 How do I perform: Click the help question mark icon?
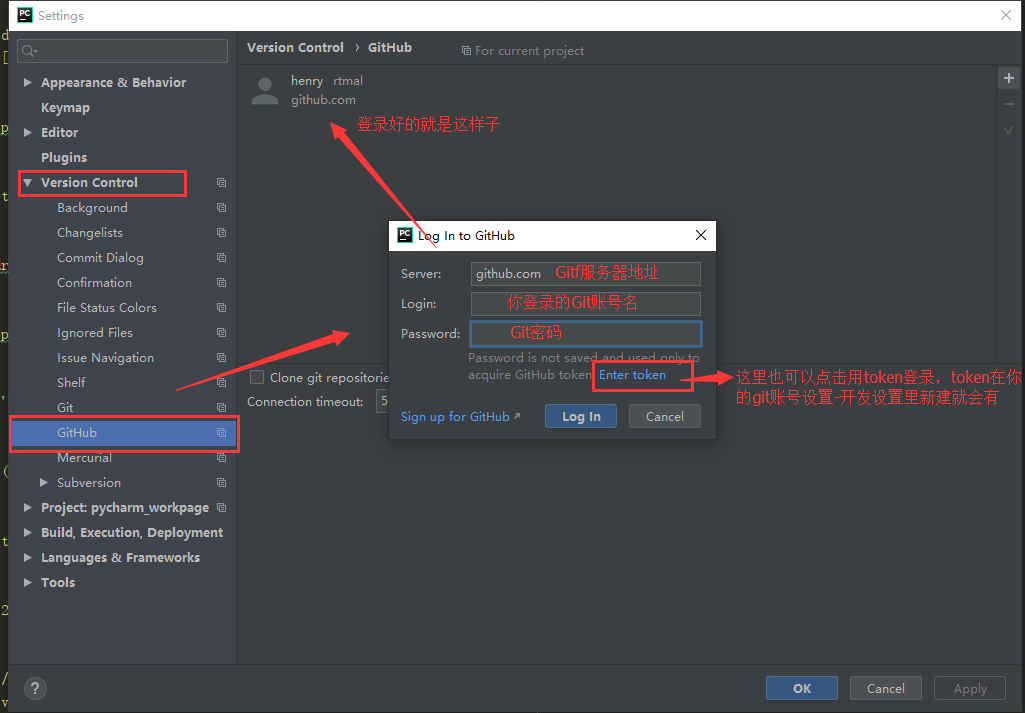[x=35, y=688]
